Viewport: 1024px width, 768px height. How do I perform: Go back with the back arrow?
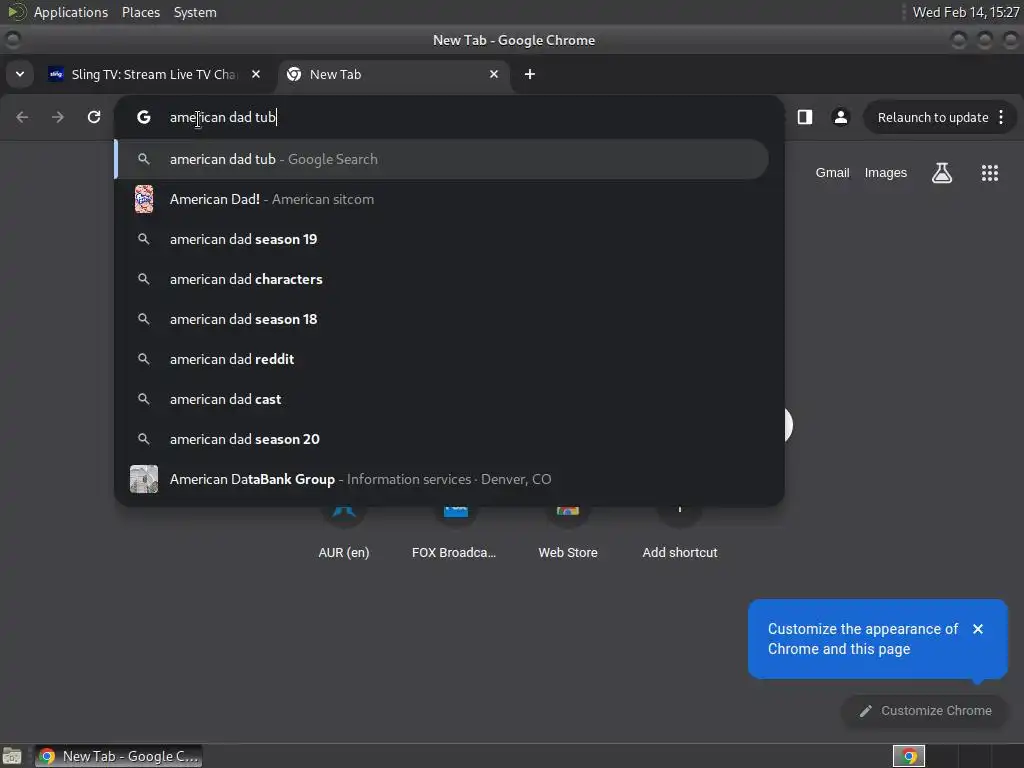[x=22, y=117]
